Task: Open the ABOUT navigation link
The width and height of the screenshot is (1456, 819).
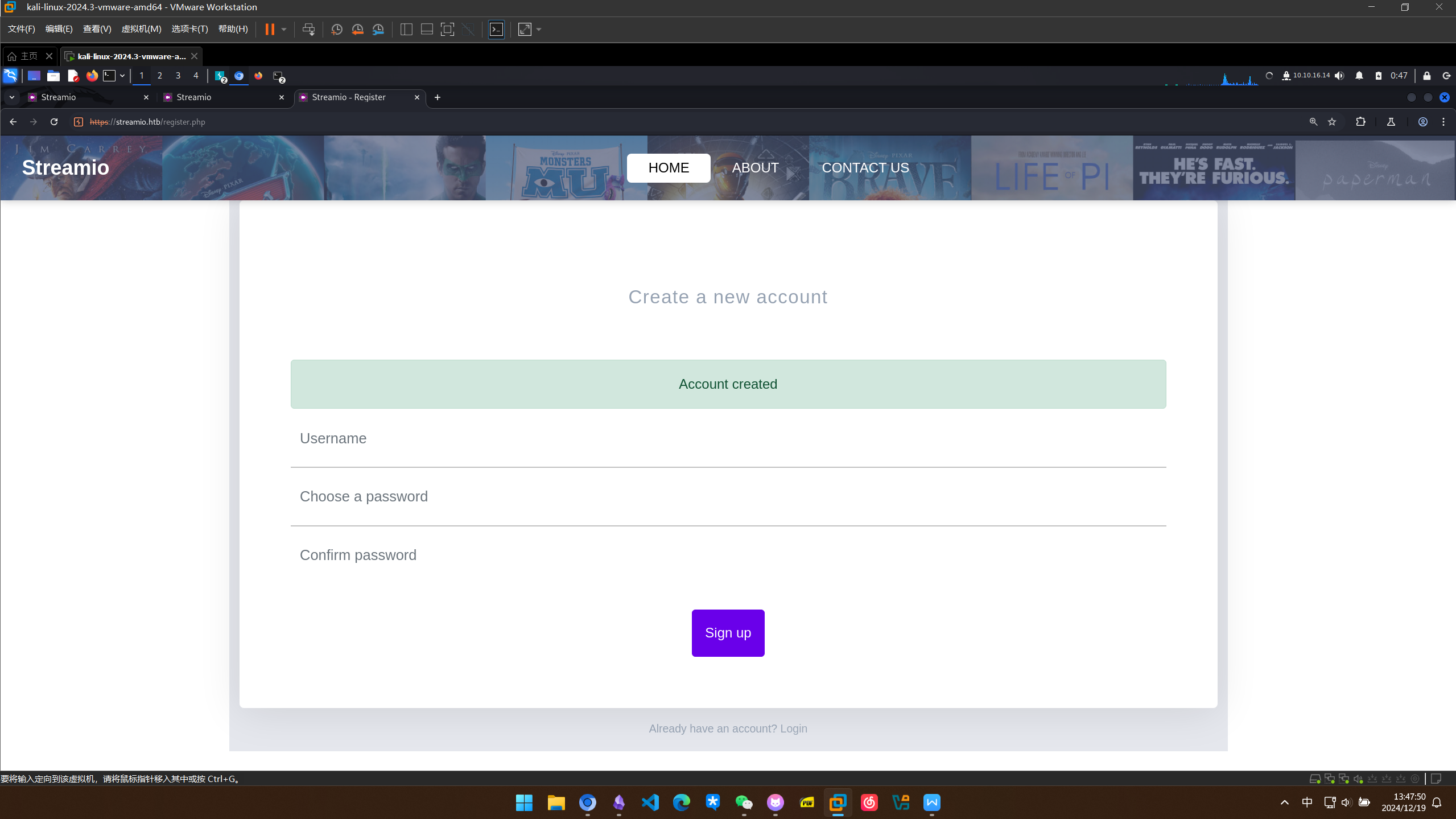Action: (x=755, y=168)
